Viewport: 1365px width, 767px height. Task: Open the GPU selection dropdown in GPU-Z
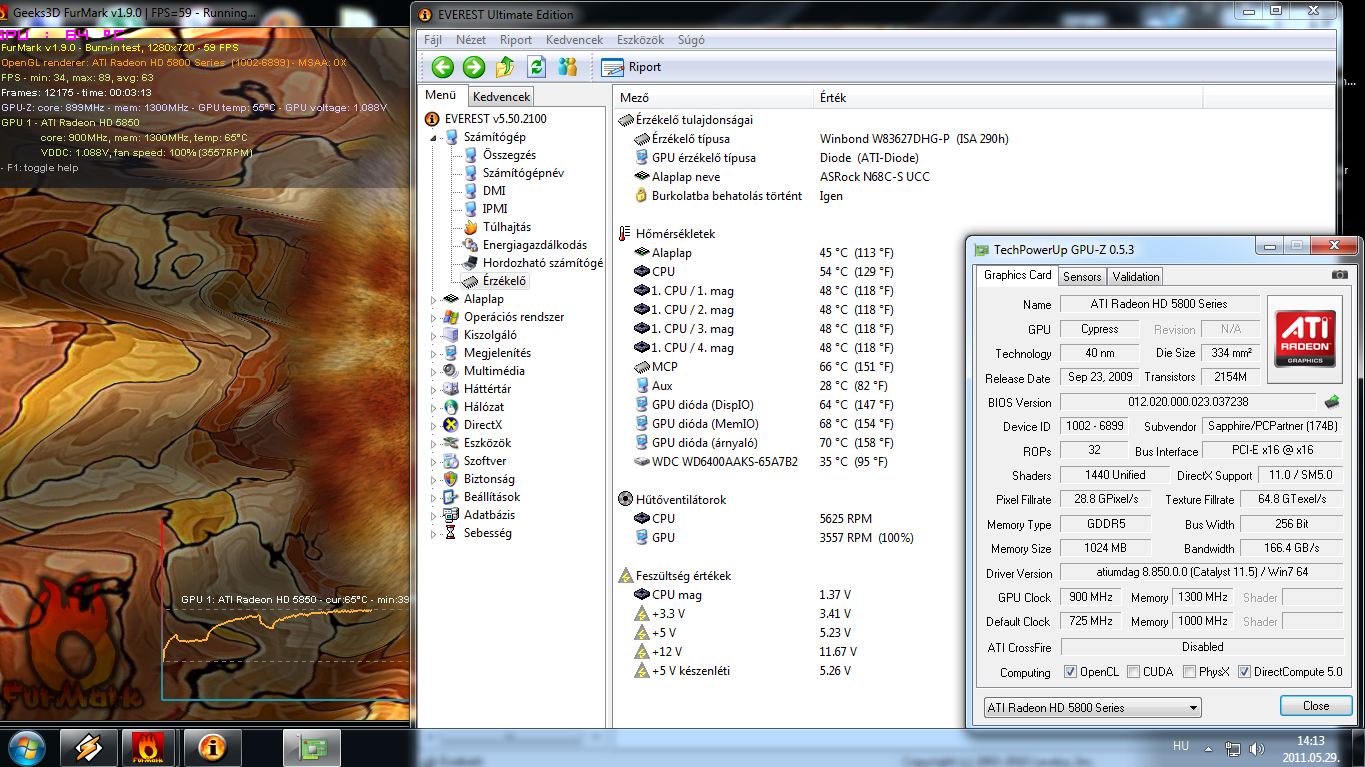point(1092,707)
